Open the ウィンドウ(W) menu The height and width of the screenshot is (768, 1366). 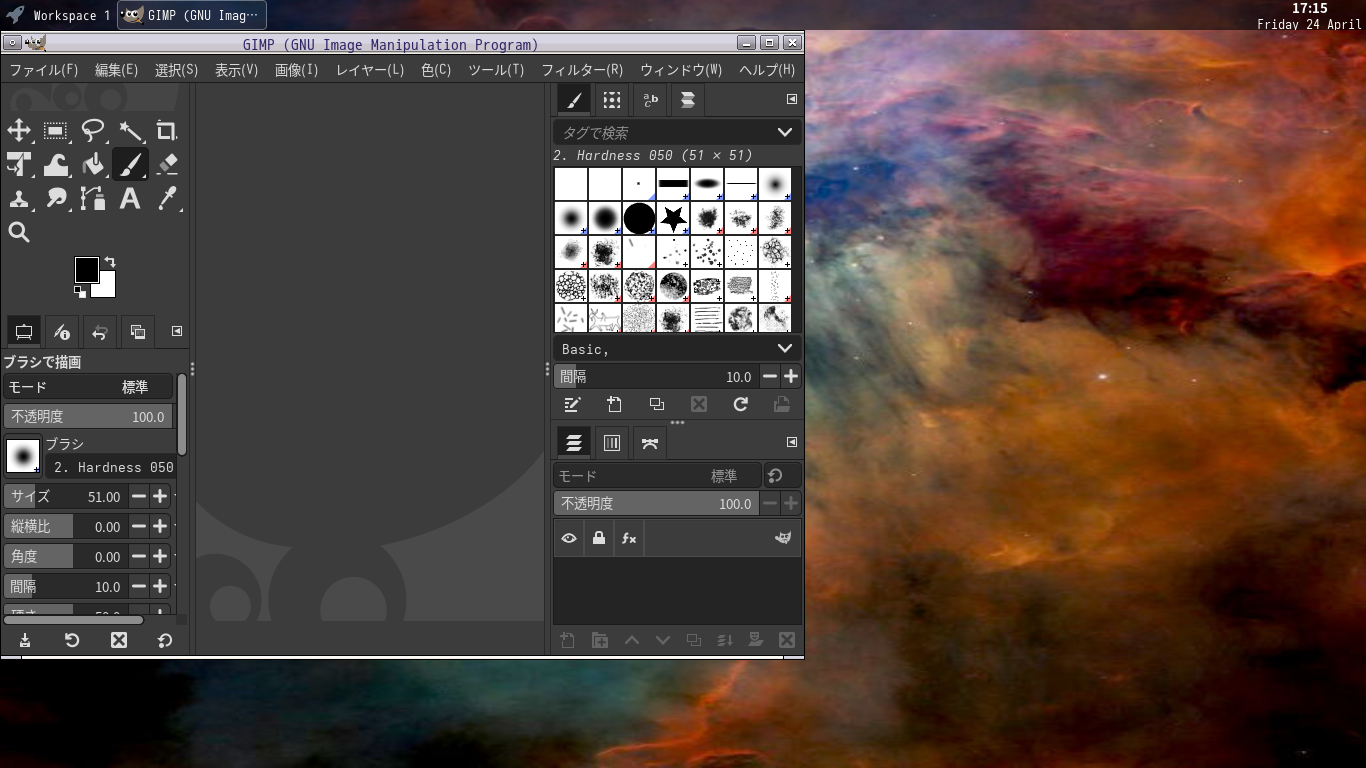coord(681,70)
